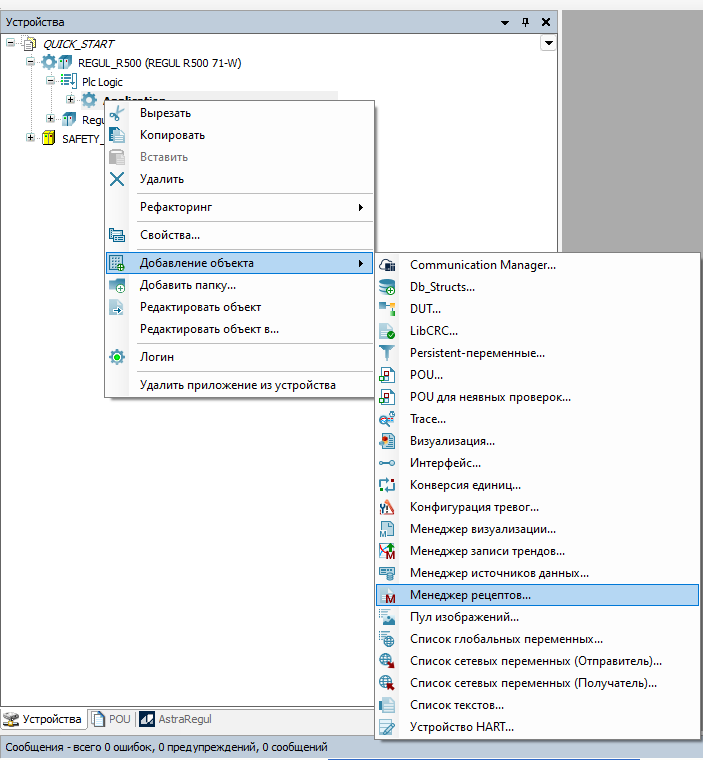Screen dimensions: 703x760
Task: Click the red X icon for Удалить
Action: [x=117, y=179]
